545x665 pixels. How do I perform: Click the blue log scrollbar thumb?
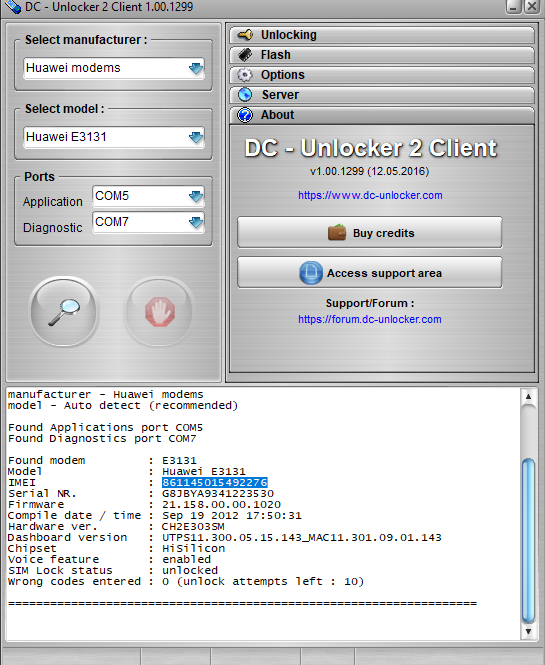pos(528,540)
